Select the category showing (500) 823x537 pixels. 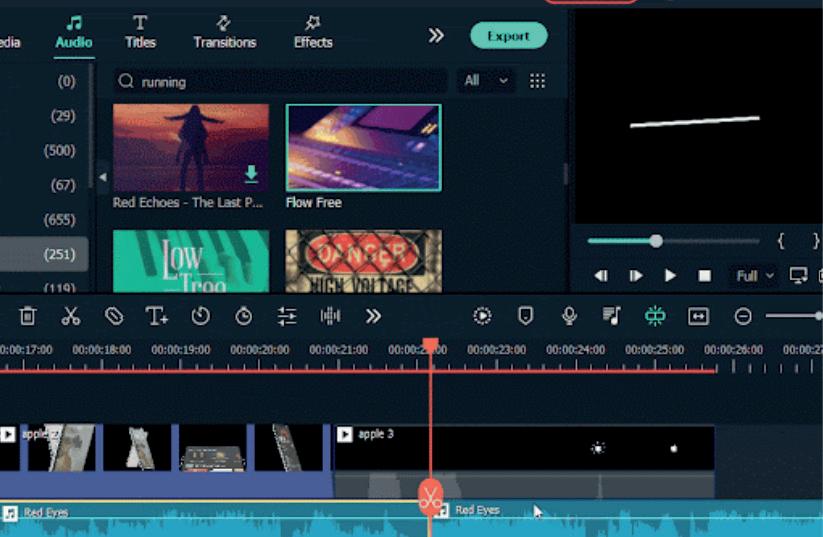[59, 151]
